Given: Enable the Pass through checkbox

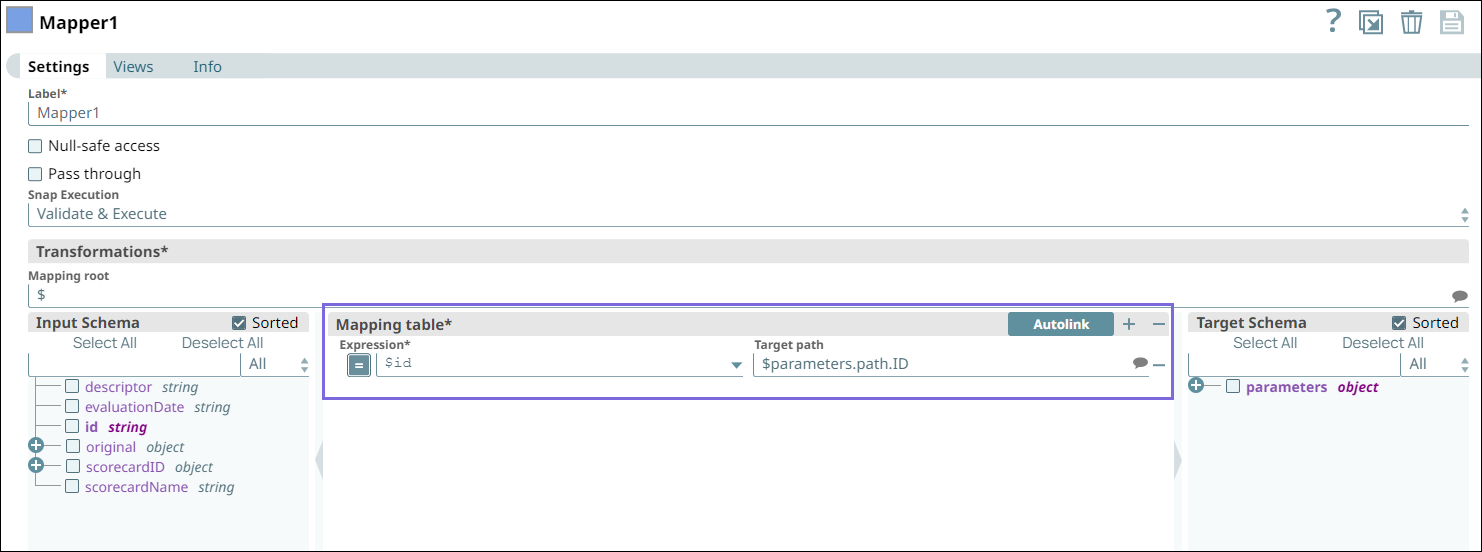Looking at the screenshot, I should point(35,174).
